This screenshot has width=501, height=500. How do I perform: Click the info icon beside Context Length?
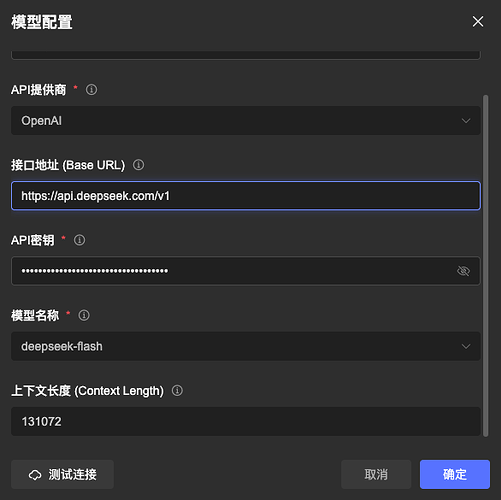(x=177, y=390)
